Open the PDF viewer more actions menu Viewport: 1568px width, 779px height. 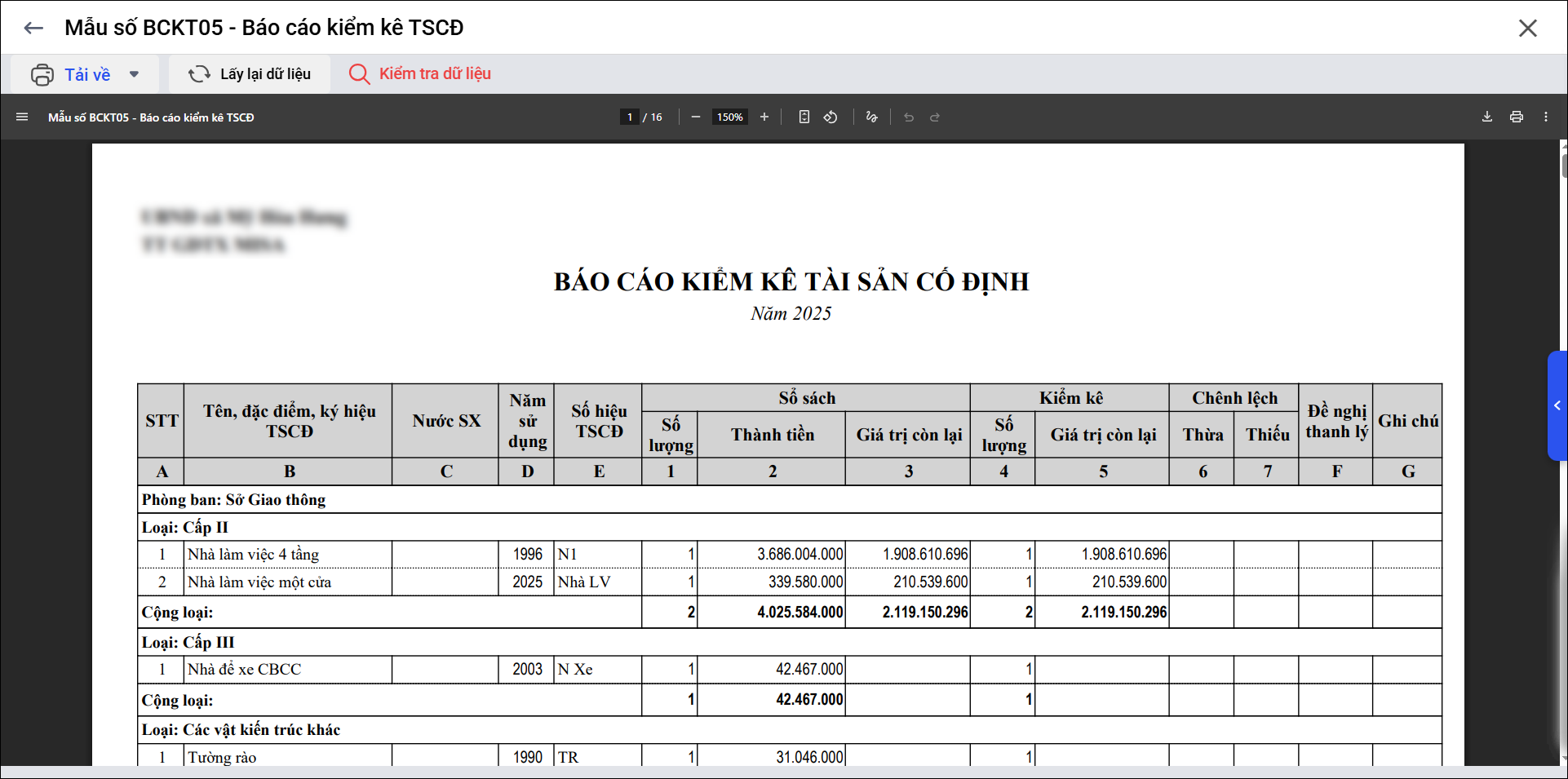pyautogui.click(x=1546, y=117)
